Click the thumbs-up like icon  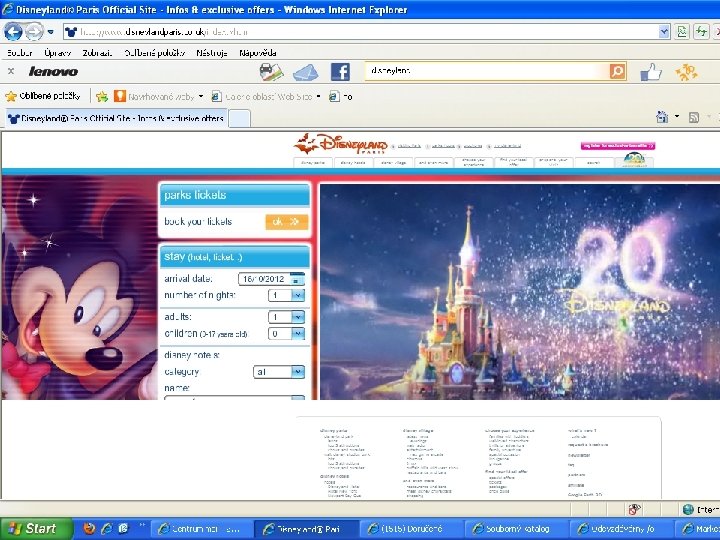pos(651,72)
